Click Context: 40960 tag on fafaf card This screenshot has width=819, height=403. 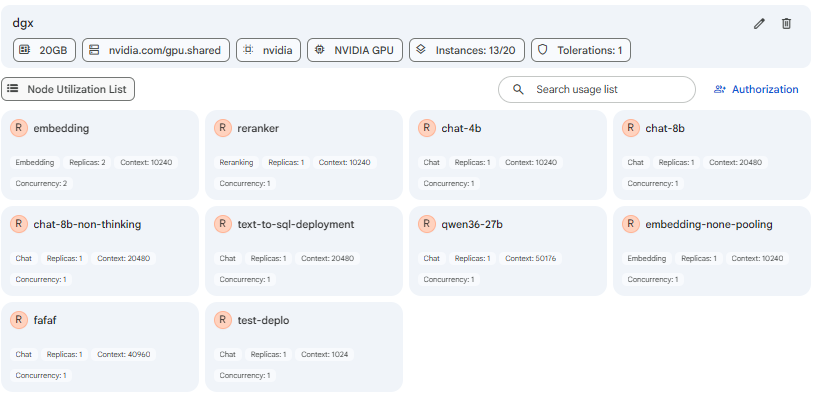point(124,354)
